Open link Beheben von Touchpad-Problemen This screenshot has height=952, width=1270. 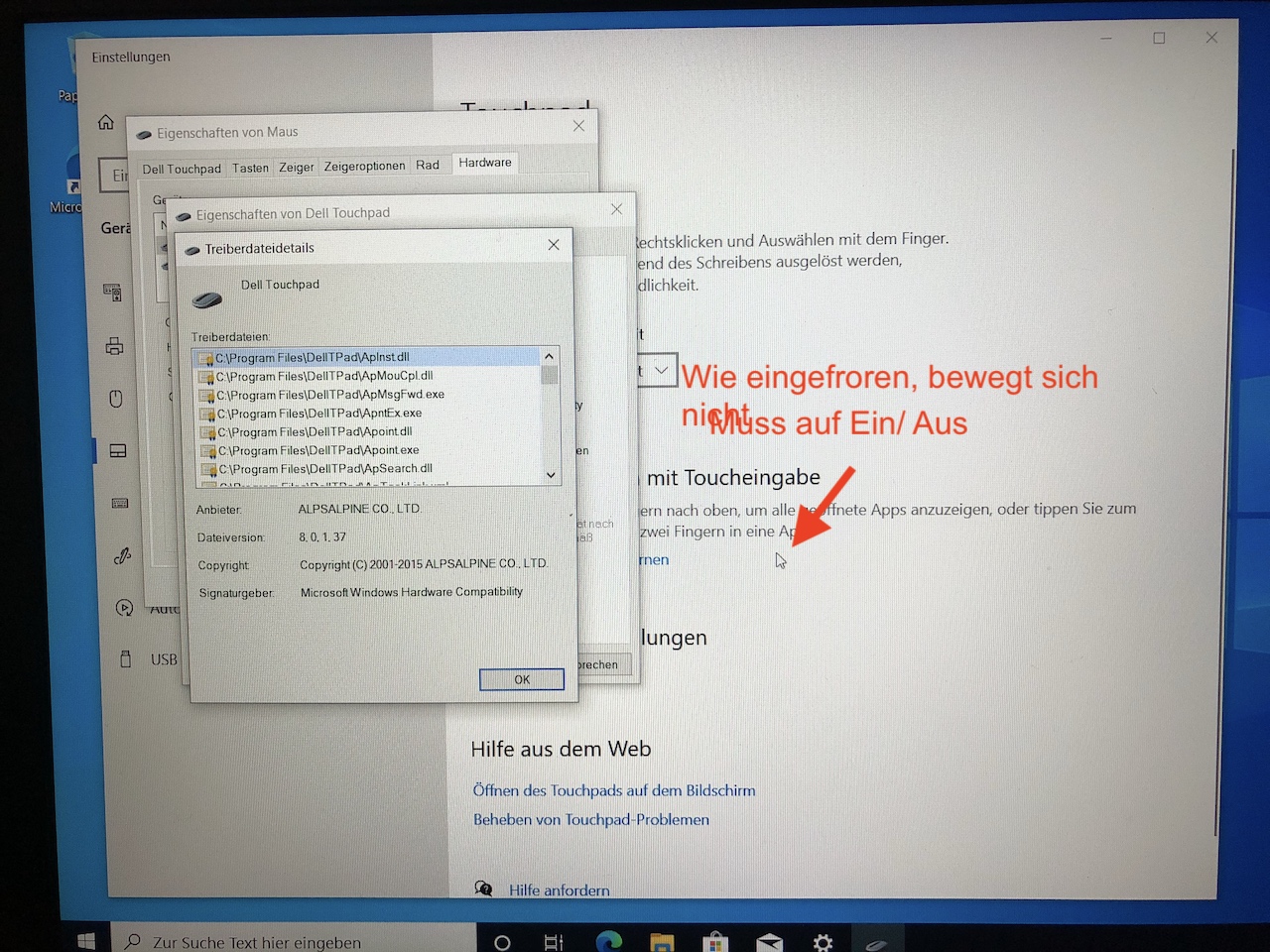click(x=591, y=819)
